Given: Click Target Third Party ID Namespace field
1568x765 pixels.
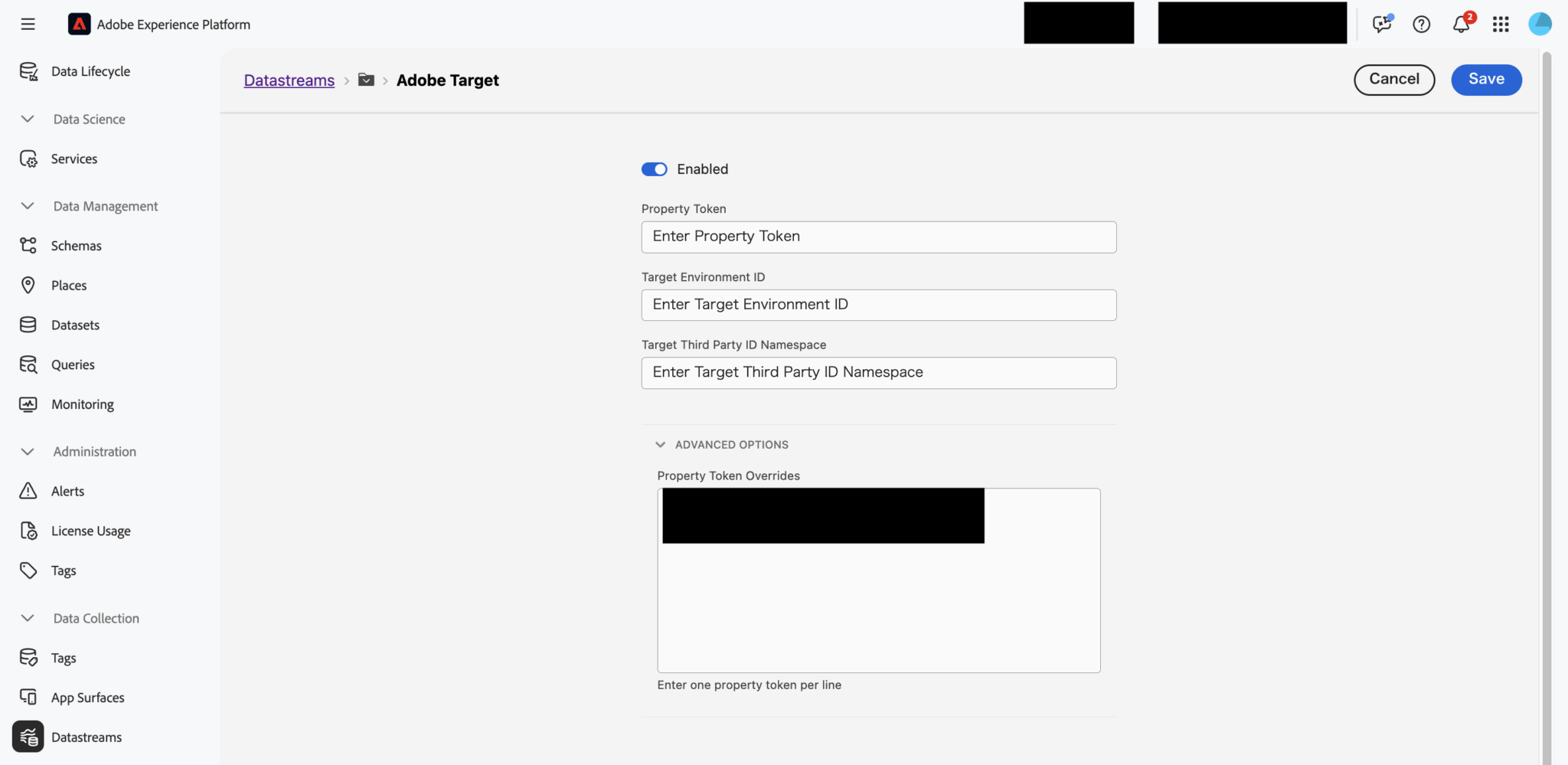Looking at the screenshot, I should click(x=879, y=373).
